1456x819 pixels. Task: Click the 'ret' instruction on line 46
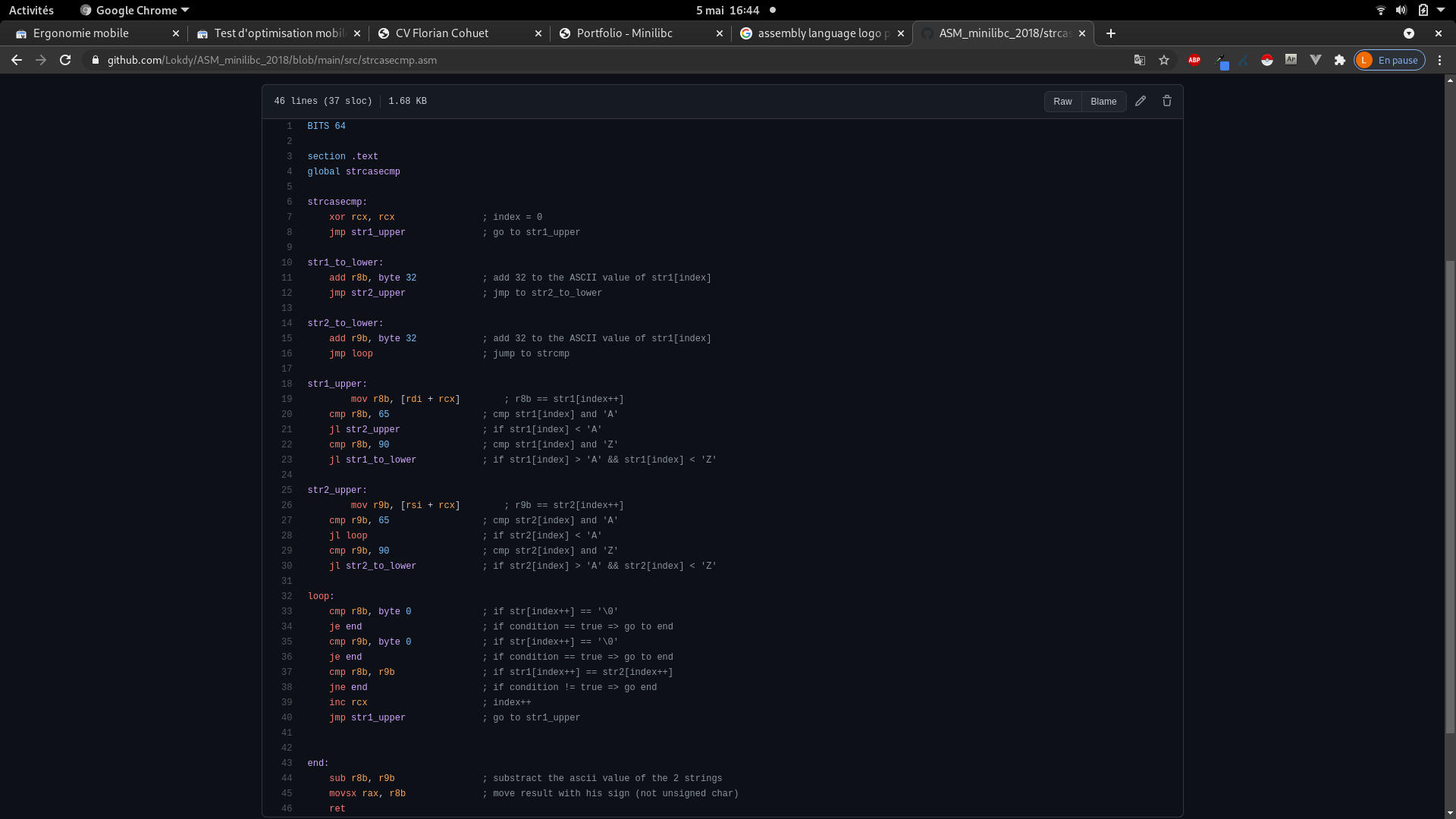coord(337,808)
